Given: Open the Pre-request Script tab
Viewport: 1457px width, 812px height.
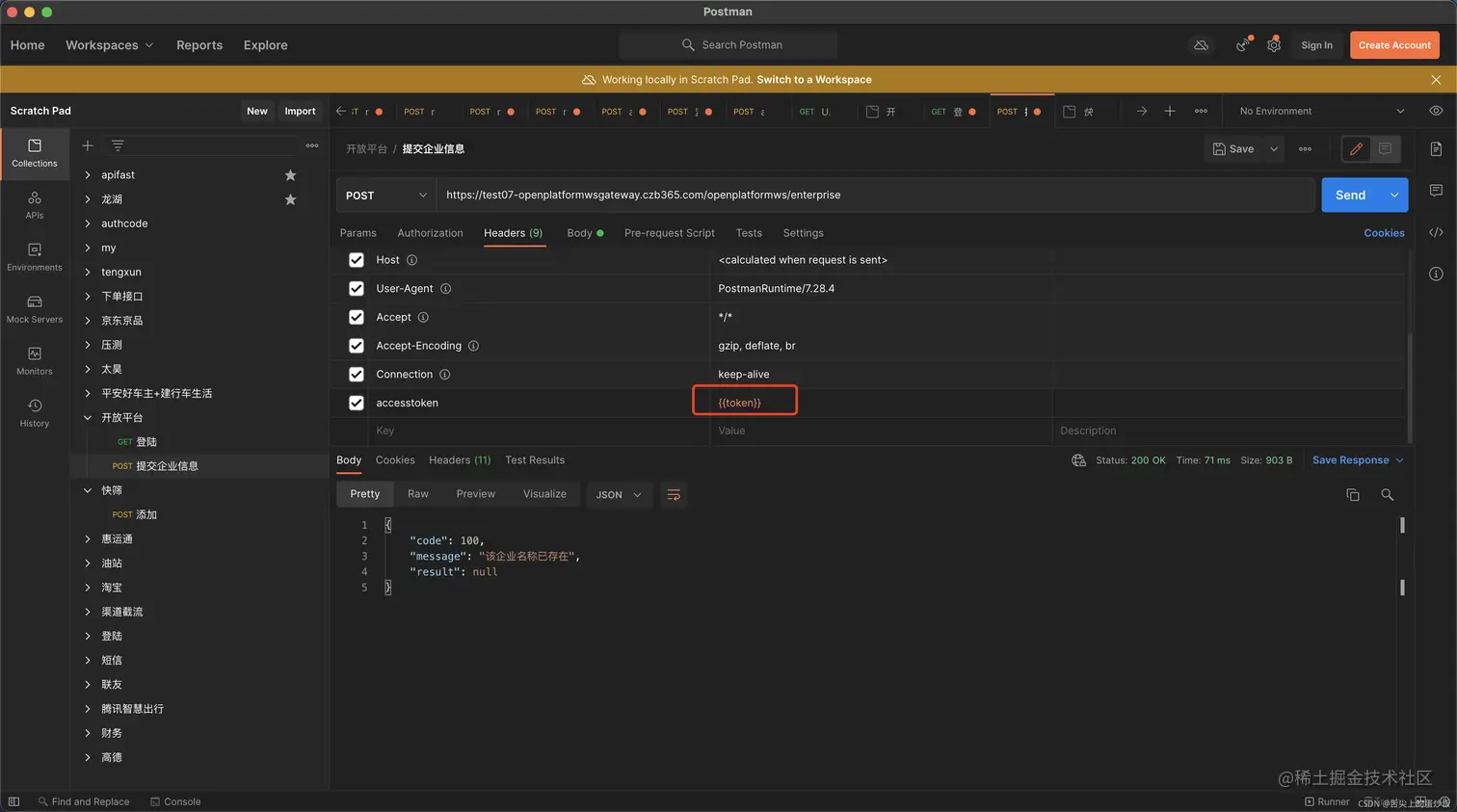Looking at the screenshot, I should 670,233.
